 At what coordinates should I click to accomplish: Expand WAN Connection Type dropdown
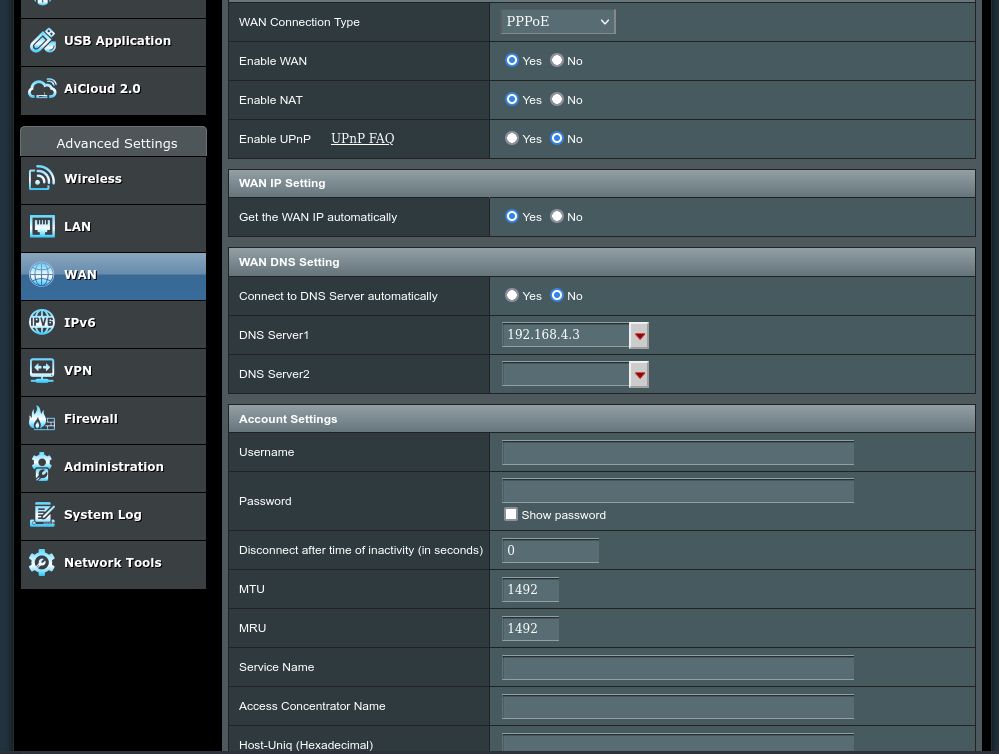pyautogui.click(x=558, y=22)
